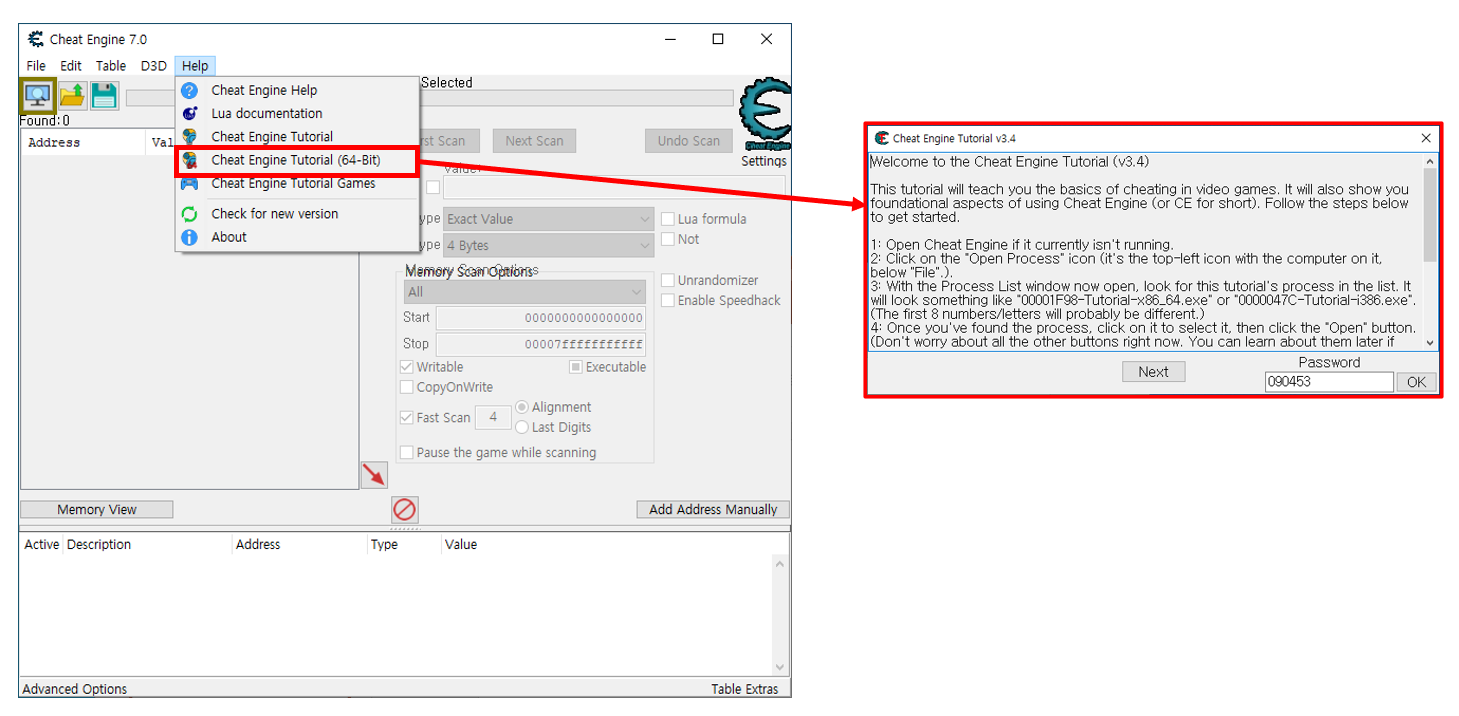Click the Next Scan button

pyautogui.click(x=534, y=141)
